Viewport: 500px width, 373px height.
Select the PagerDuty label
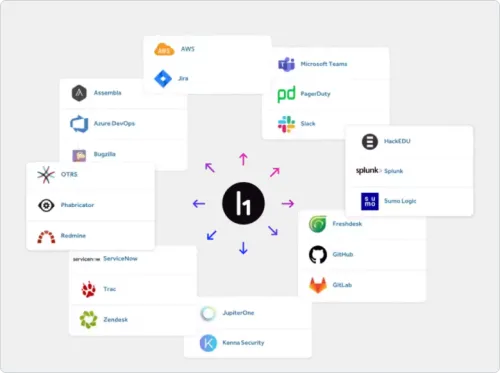(x=315, y=94)
